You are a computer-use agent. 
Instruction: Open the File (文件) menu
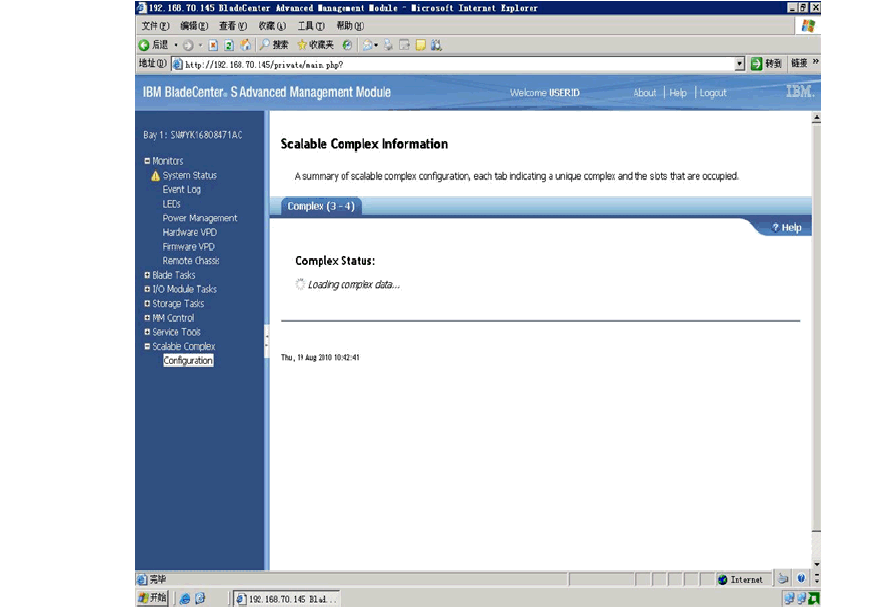pyautogui.click(x=155, y=26)
